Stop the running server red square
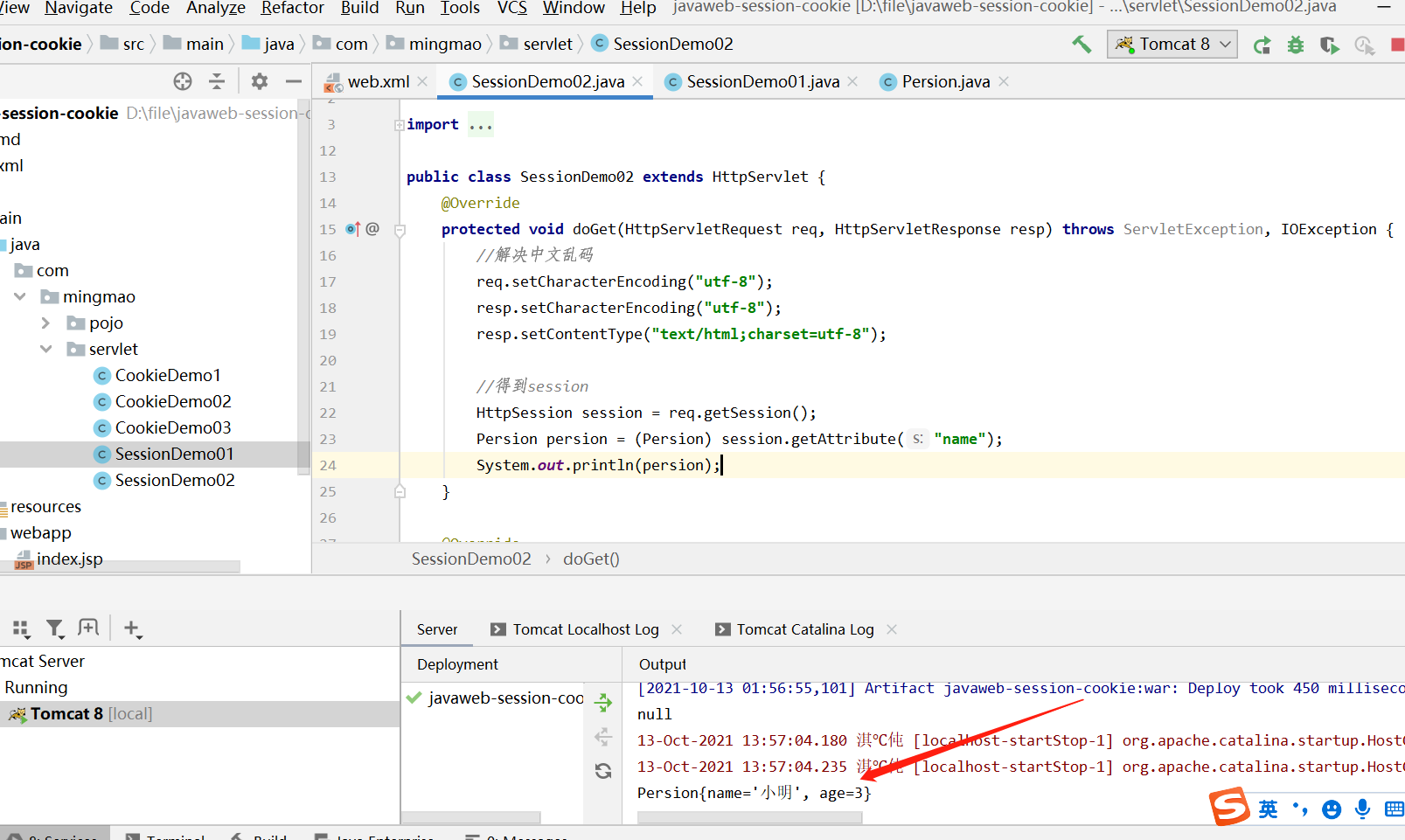Viewport: 1405px width, 840px height. point(1397,45)
